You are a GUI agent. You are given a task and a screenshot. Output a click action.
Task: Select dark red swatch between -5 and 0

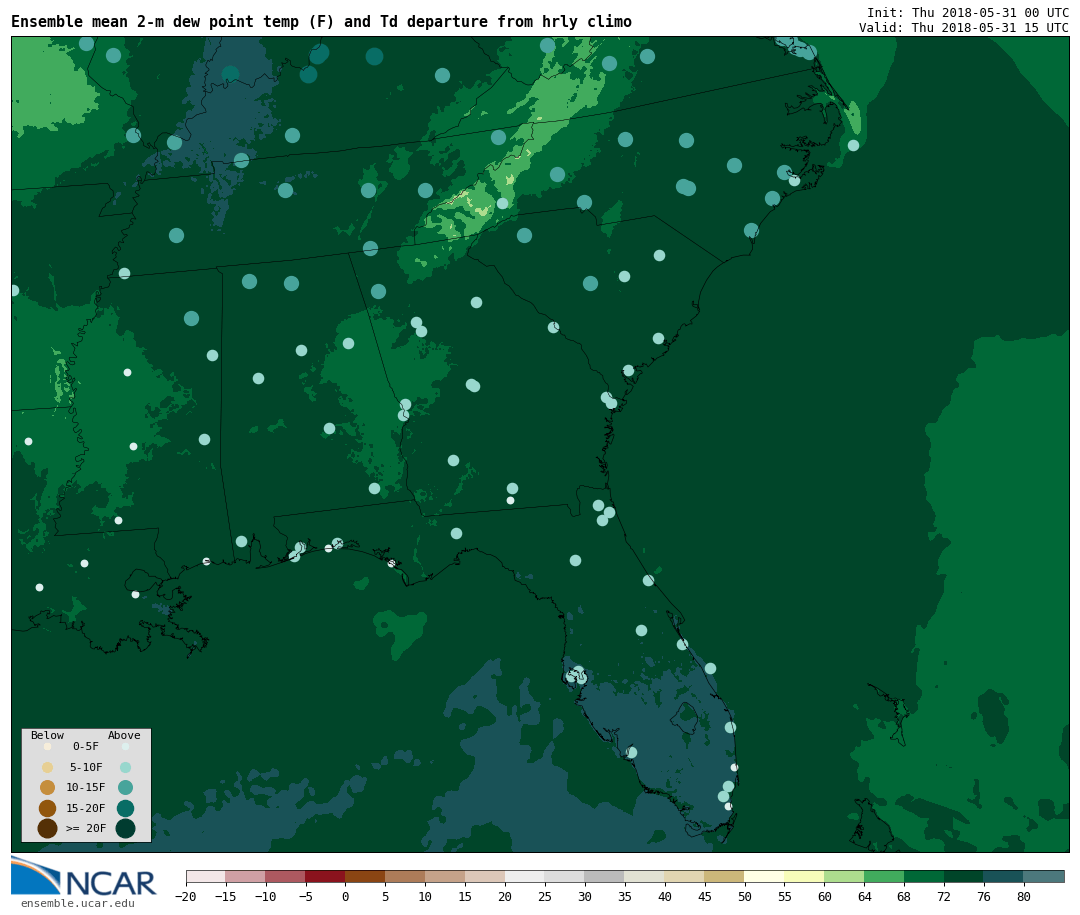click(325, 876)
